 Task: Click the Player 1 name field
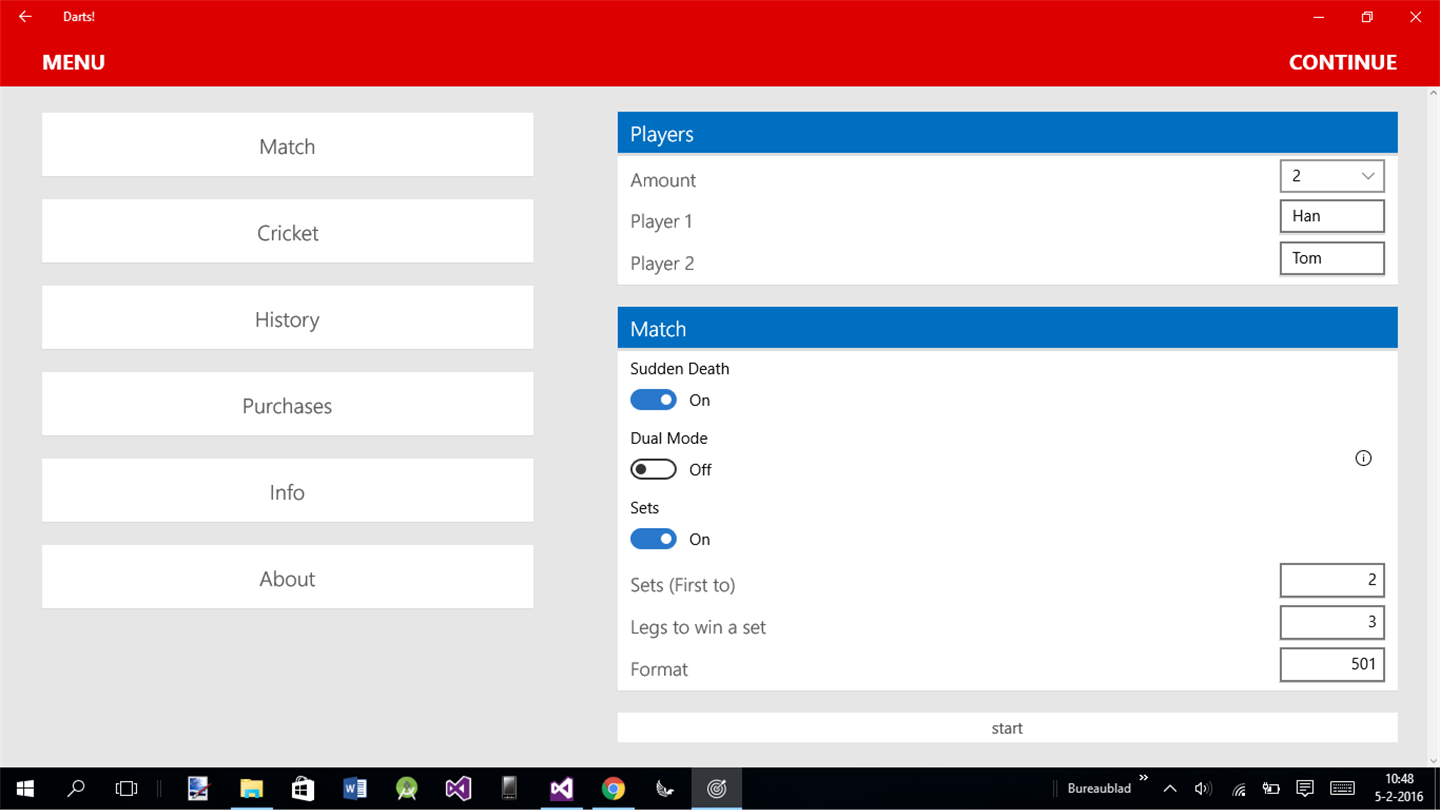(x=1332, y=216)
